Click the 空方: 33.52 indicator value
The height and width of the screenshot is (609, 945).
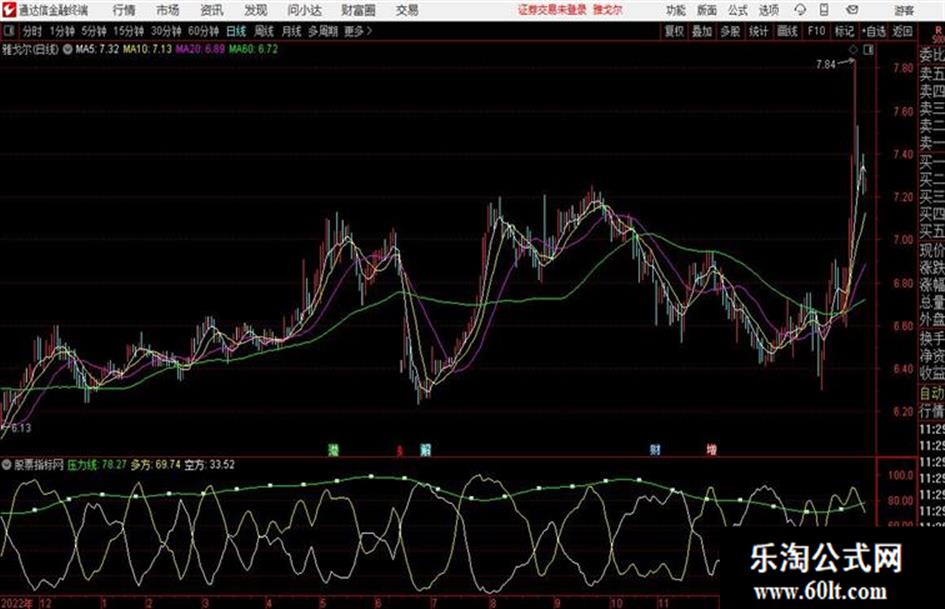tap(210, 465)
